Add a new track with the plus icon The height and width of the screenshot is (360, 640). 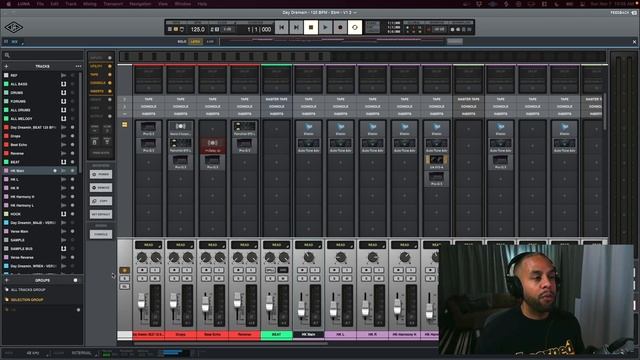(6, 66)
